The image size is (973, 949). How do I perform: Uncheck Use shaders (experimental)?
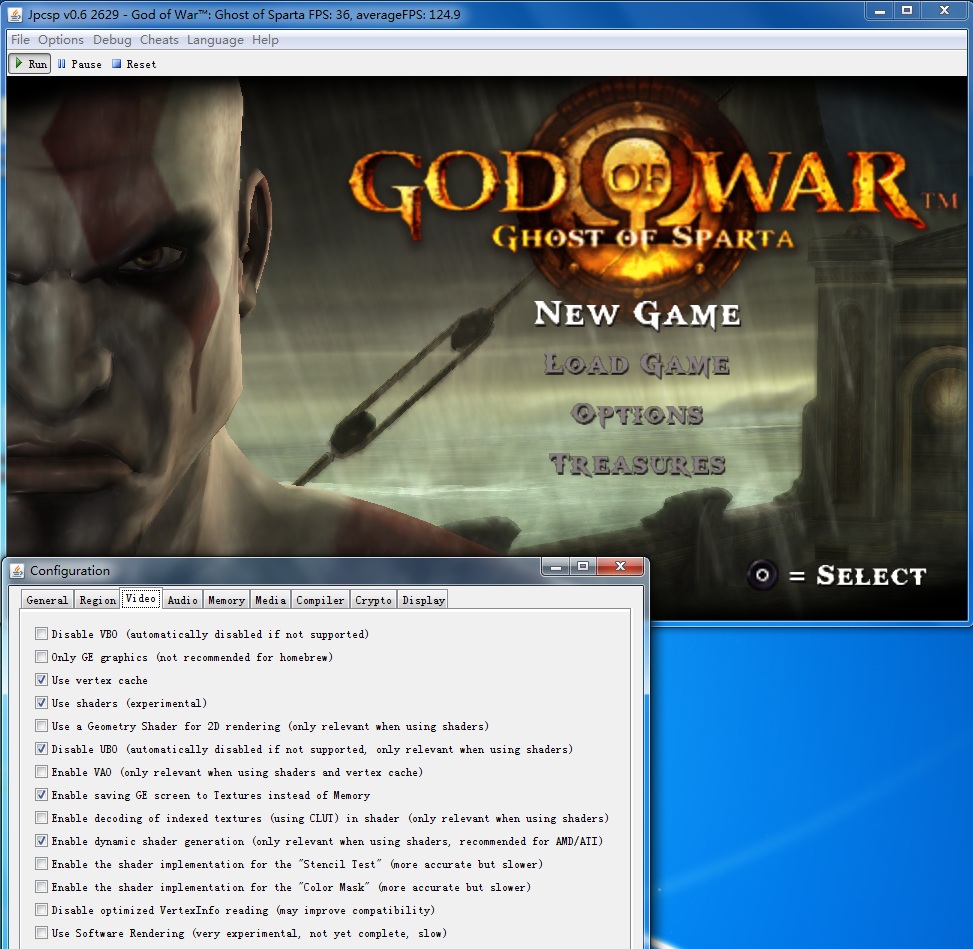(41, 703)
